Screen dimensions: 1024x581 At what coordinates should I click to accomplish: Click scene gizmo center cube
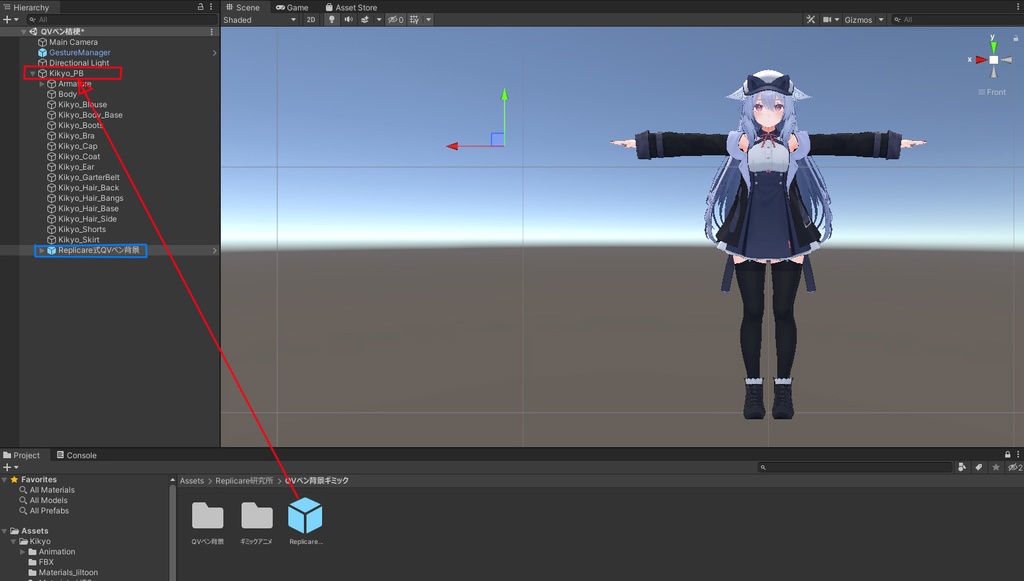tap(993, 59)
